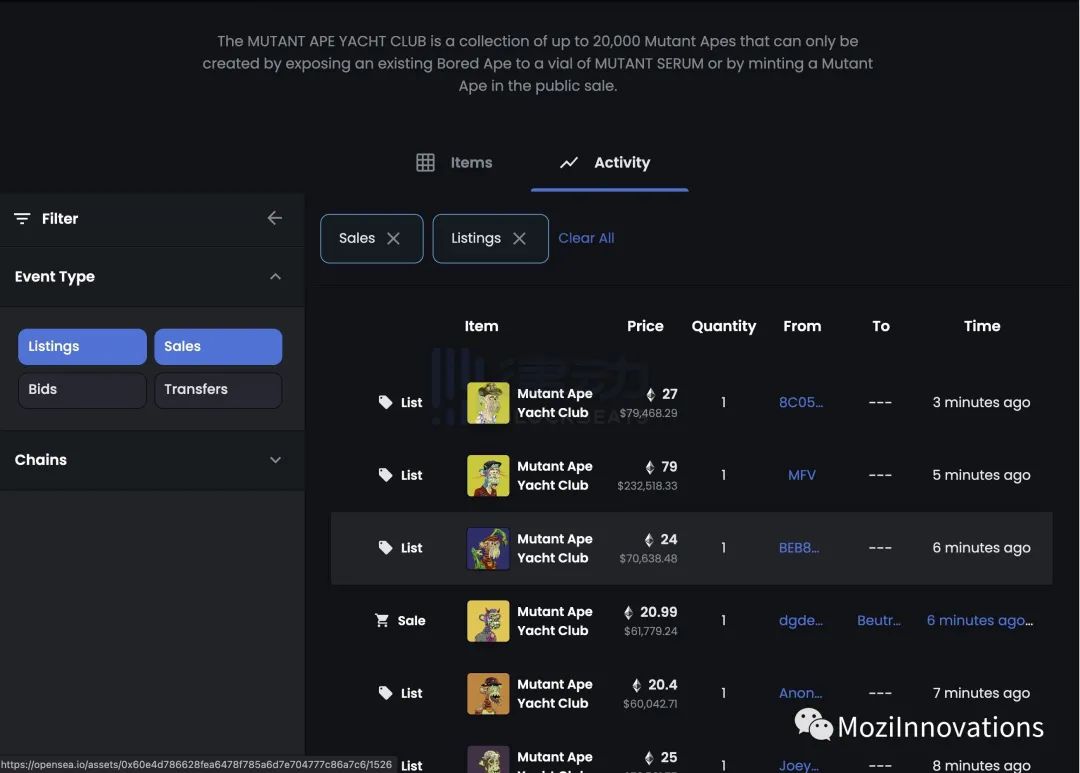Click the Activity trend line icon
The width and height of the screenshot is (1080, 773).
569,163
